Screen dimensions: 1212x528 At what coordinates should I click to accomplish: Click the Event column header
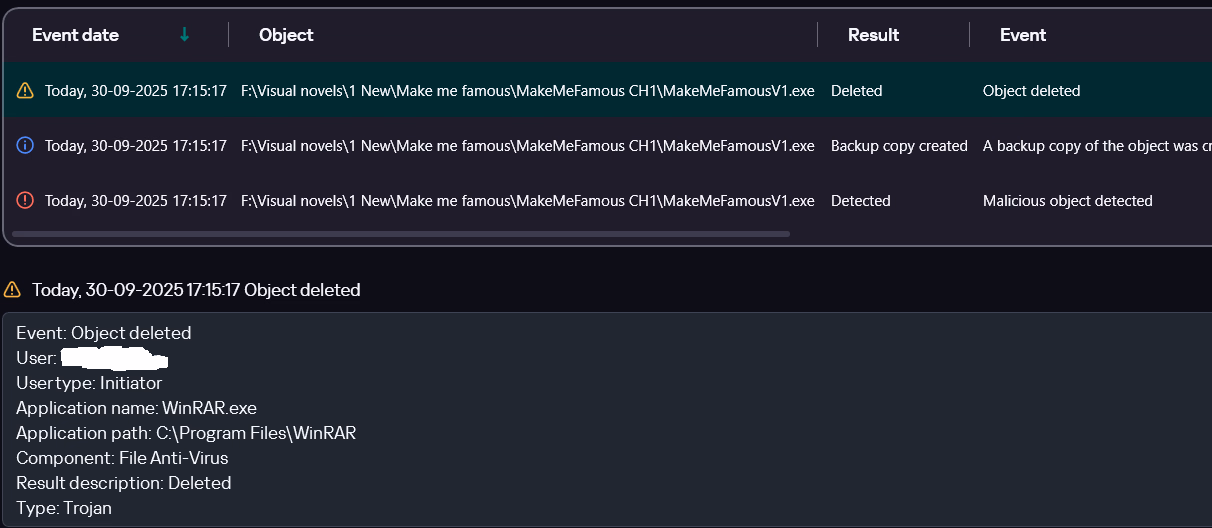tap(1022, 35)
